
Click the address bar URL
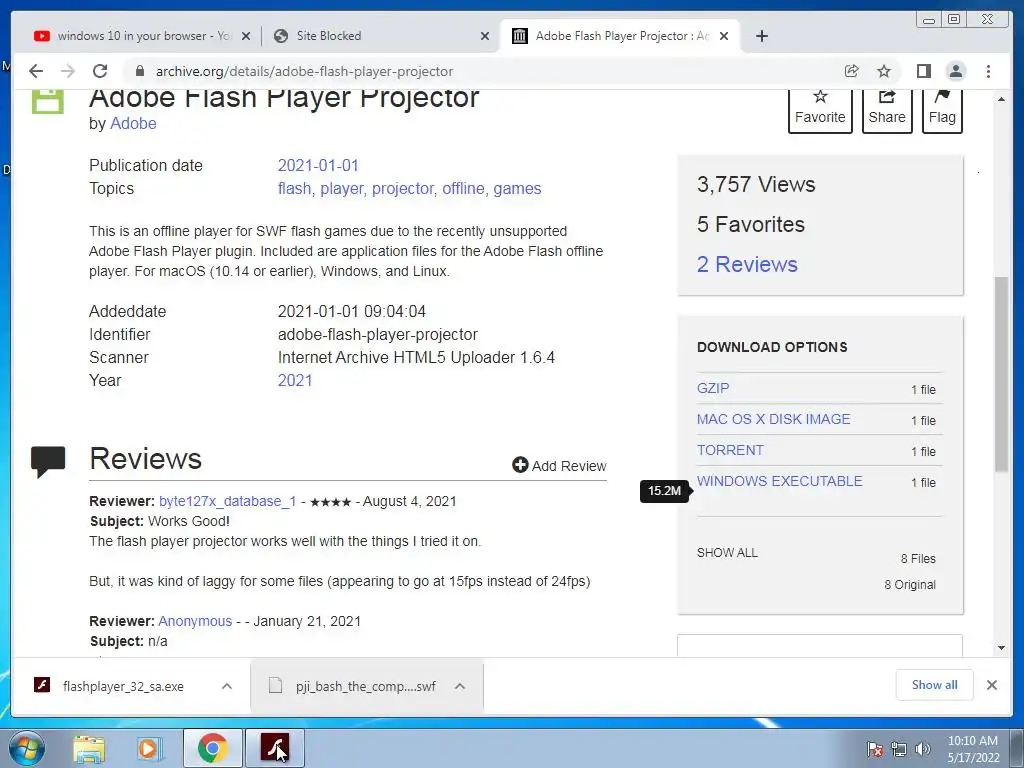coord(304,71)
